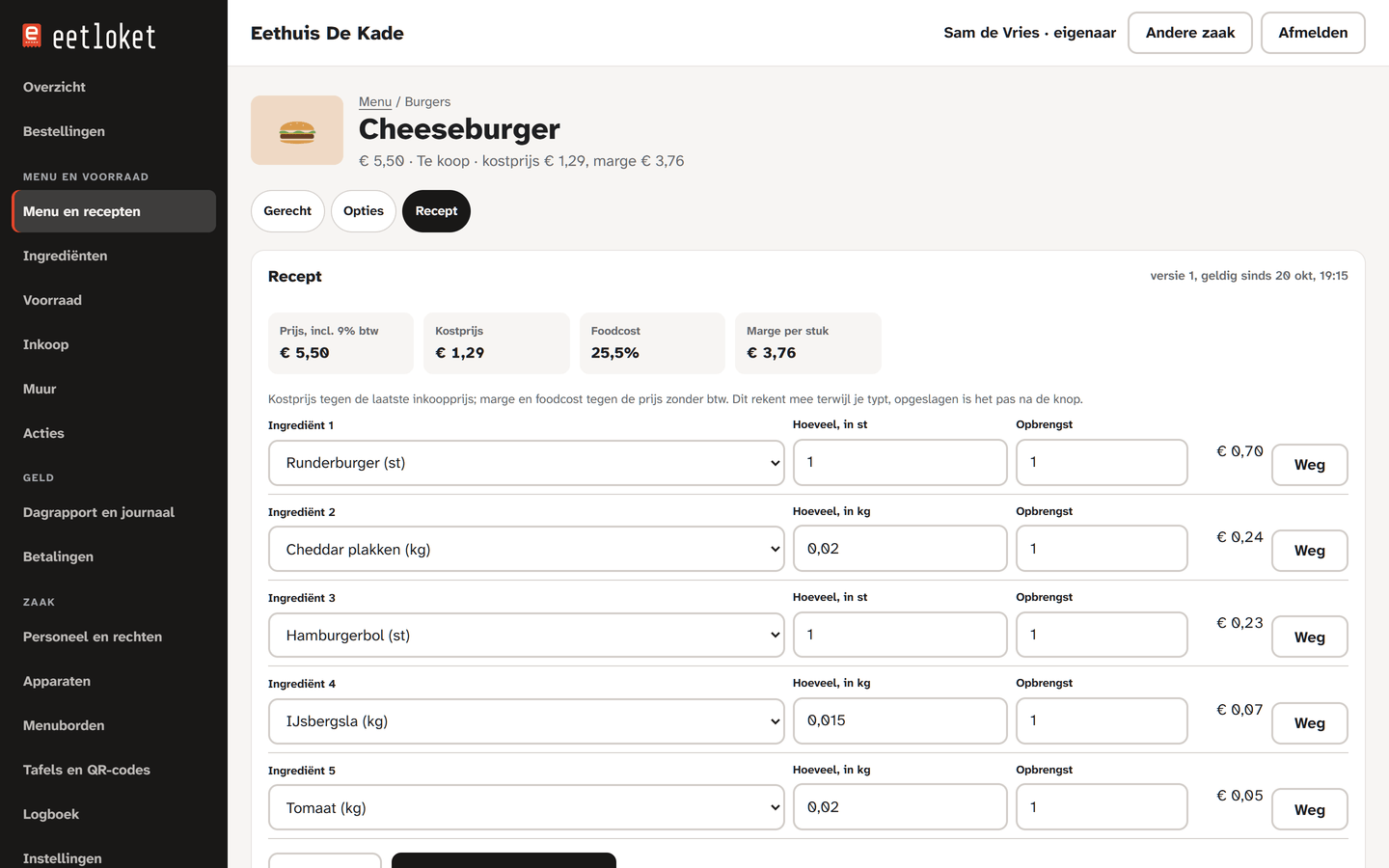Switch to the Opties tab
The width and height of the screenshot is (1389, 868).
(364, 211)
